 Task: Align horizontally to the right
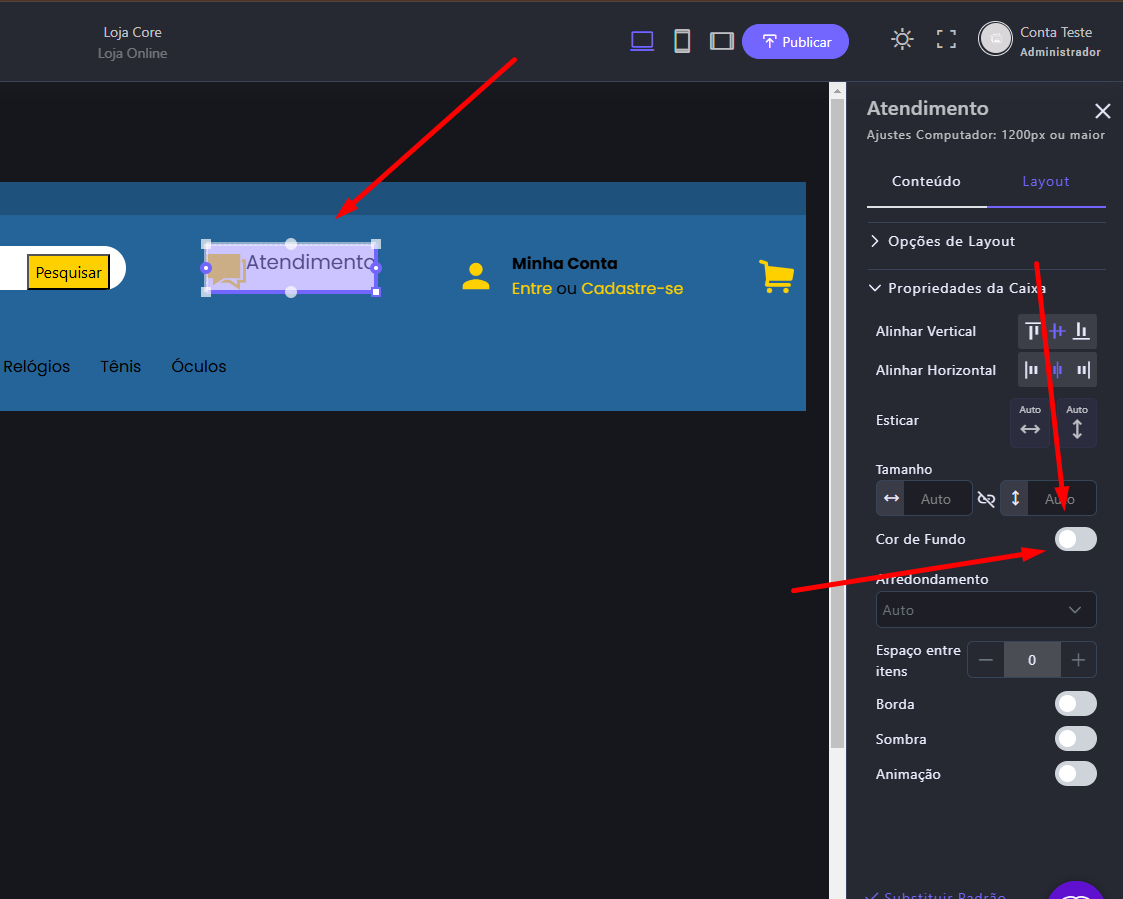tap(1083, 370)
